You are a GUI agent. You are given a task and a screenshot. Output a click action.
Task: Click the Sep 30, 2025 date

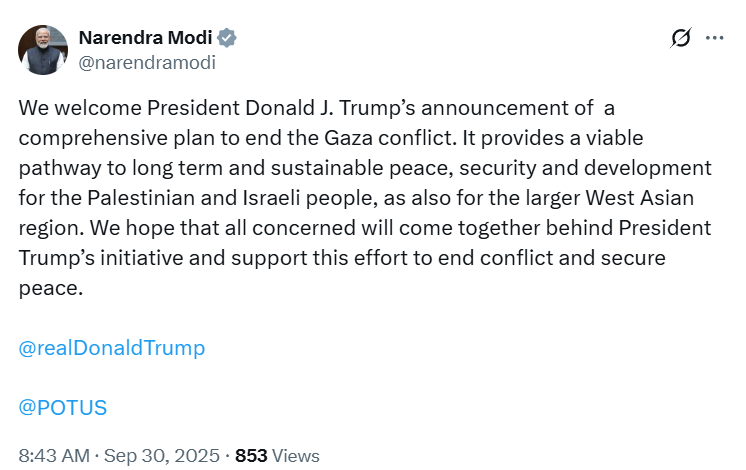point(164,455)
